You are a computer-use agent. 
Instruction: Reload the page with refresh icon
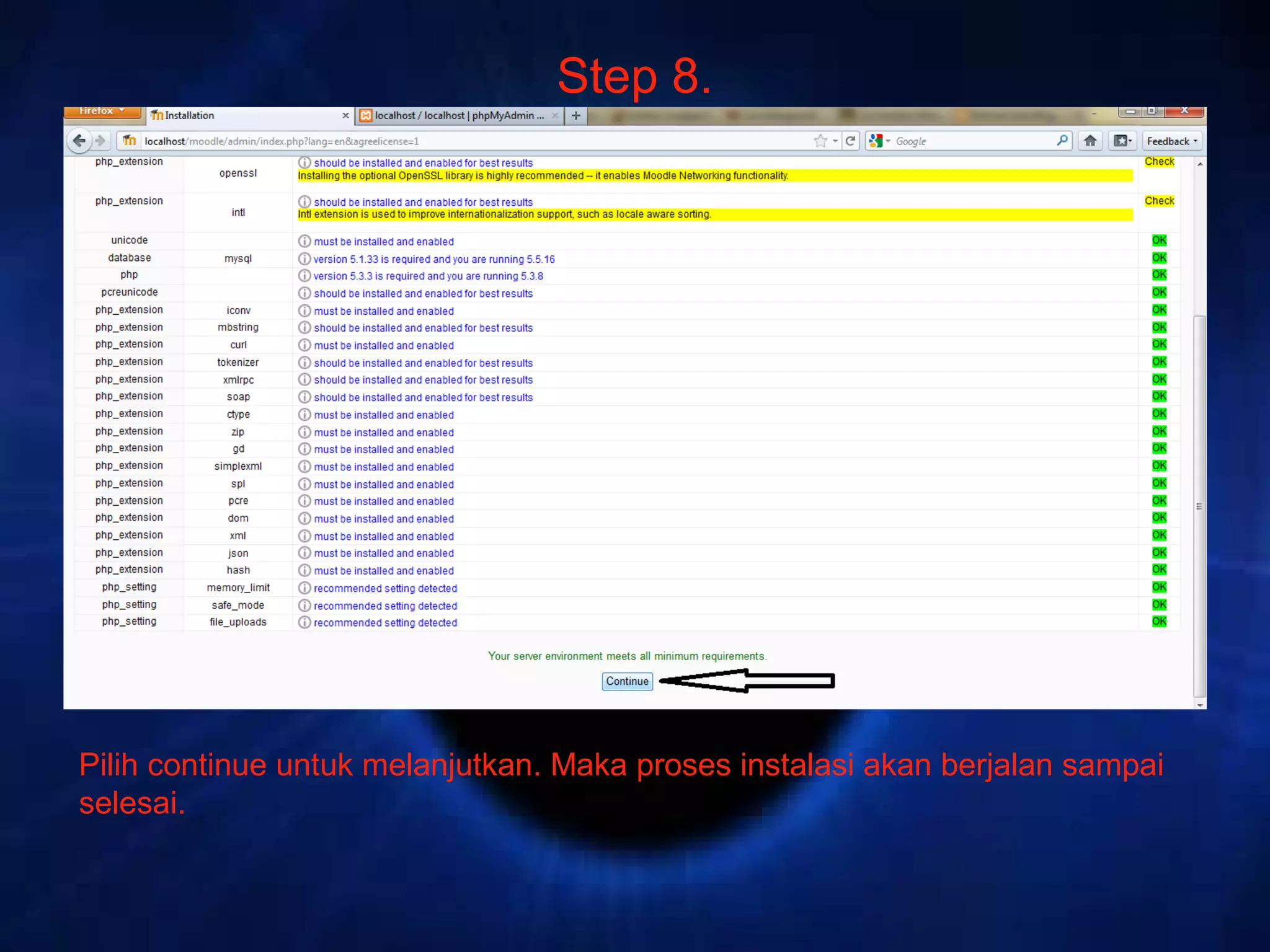850,141
